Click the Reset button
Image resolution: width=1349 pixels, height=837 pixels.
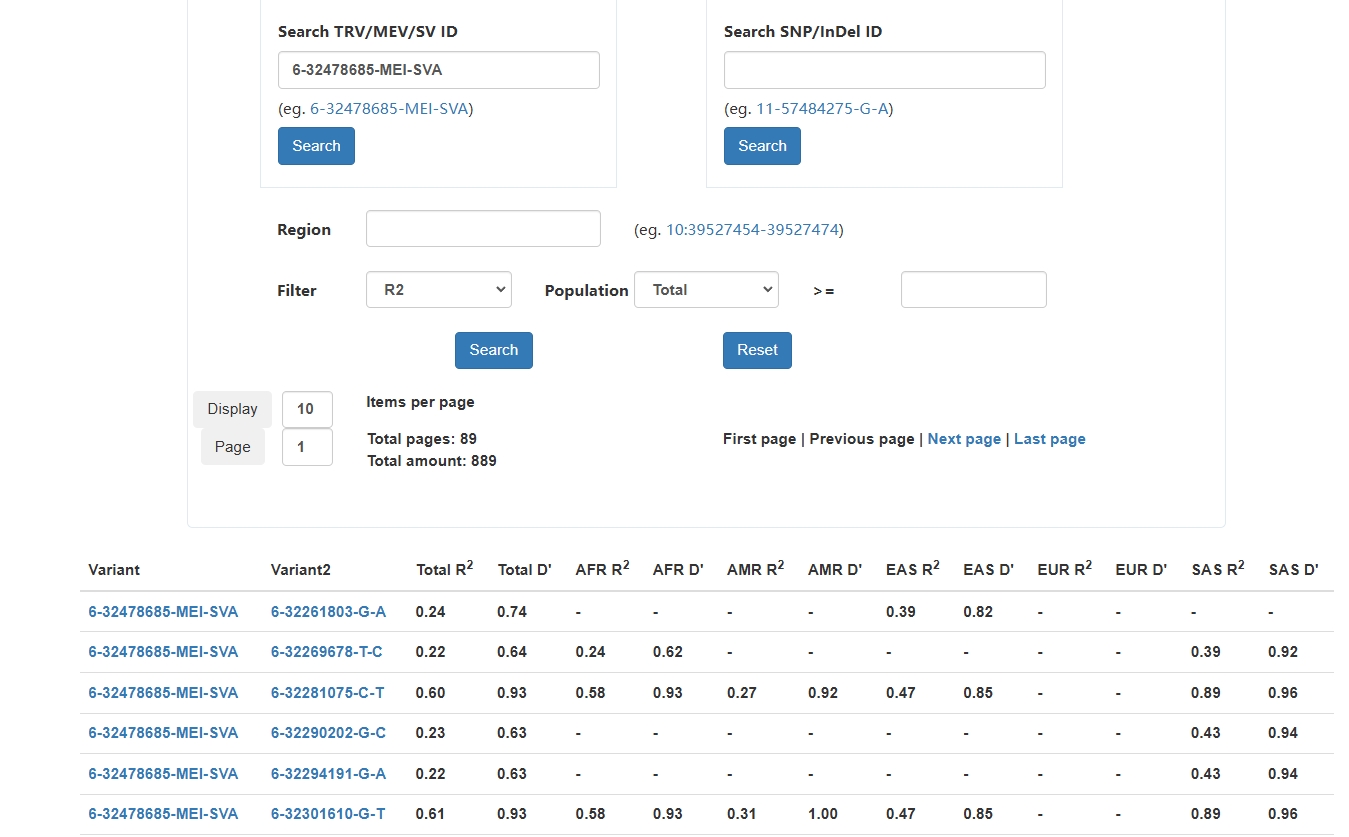tap(757, 350)
